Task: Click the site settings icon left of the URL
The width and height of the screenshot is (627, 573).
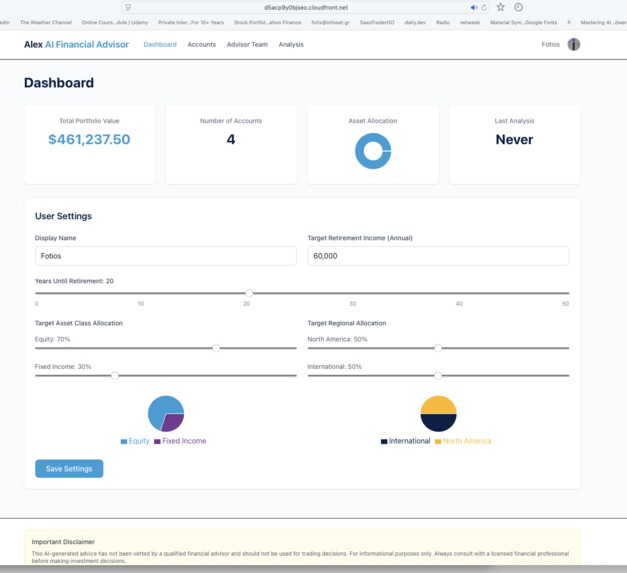Action: pos(128,7)
